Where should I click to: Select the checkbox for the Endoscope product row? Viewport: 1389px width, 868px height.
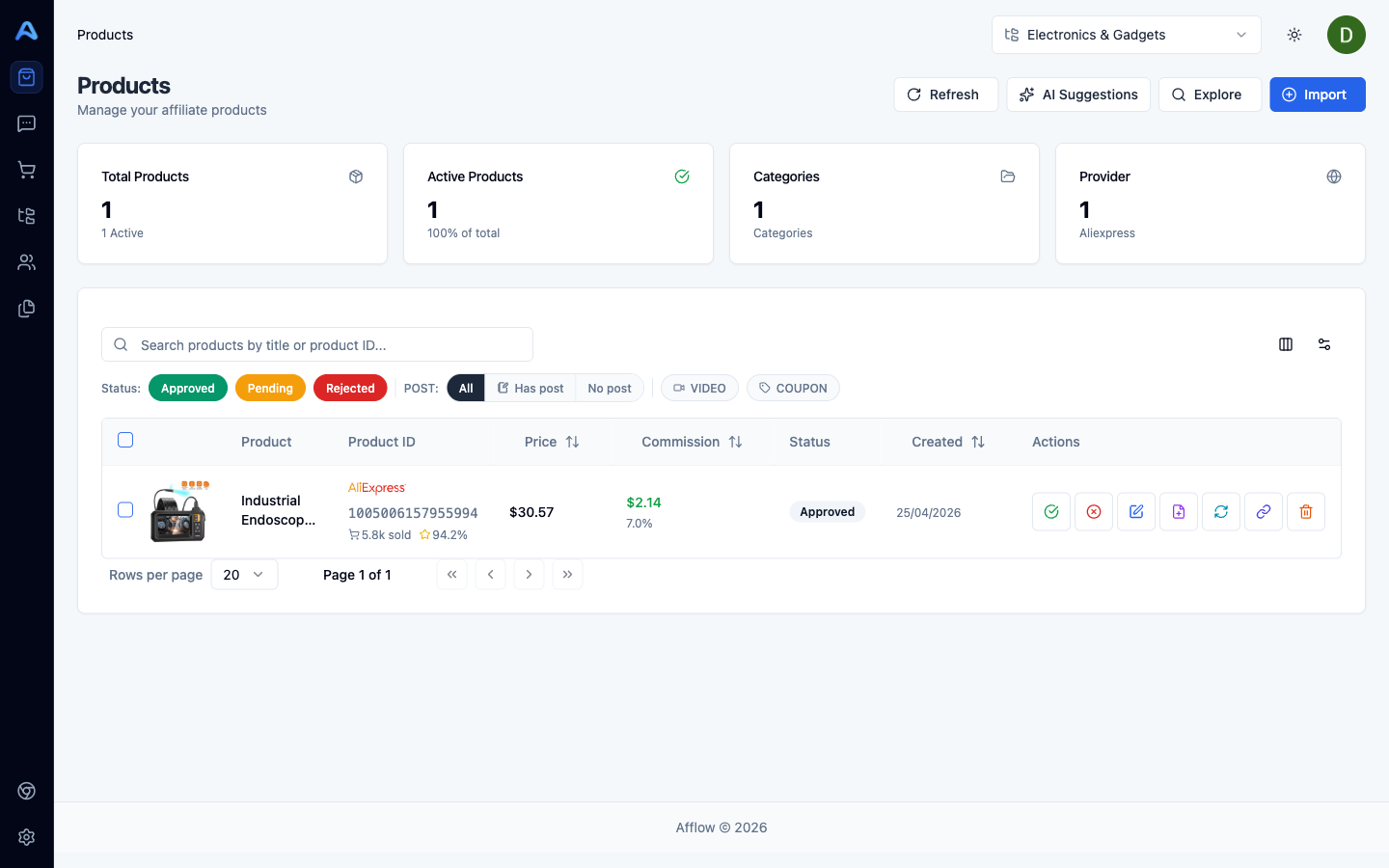coord(125,509)
